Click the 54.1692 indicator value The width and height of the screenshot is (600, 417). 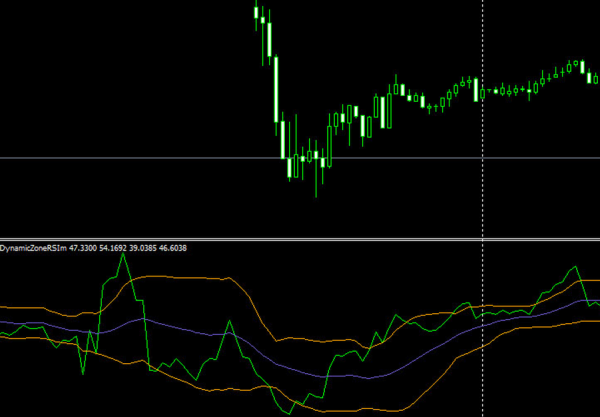coord(113,248)
